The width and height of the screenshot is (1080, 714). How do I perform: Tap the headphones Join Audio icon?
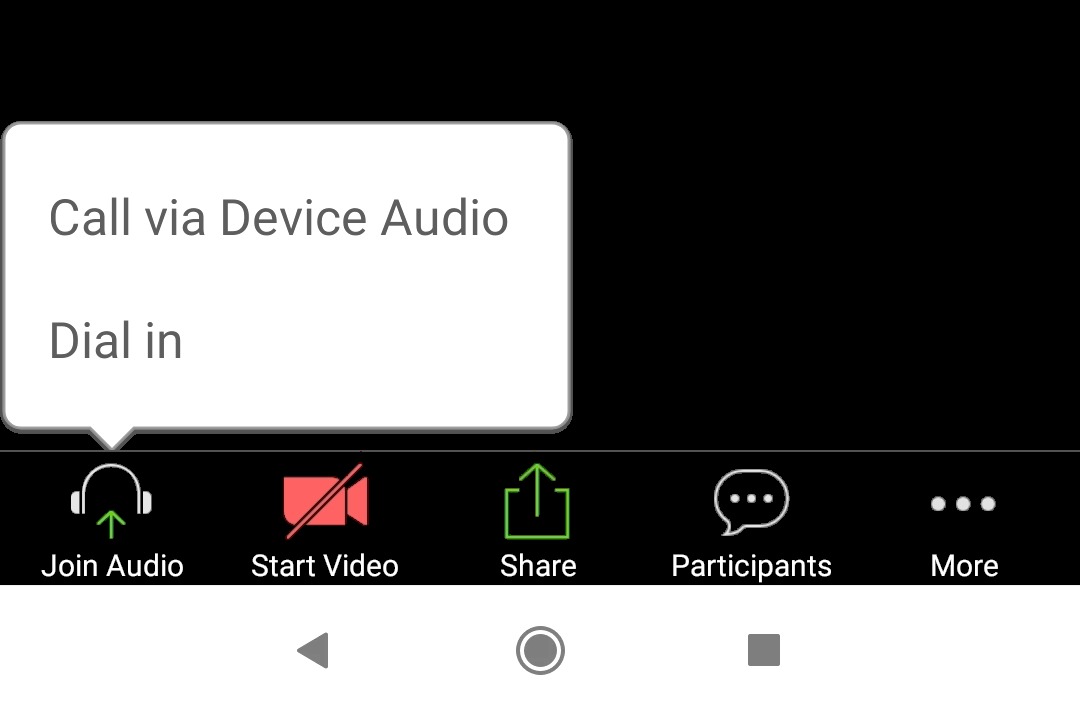pos(111,501)
